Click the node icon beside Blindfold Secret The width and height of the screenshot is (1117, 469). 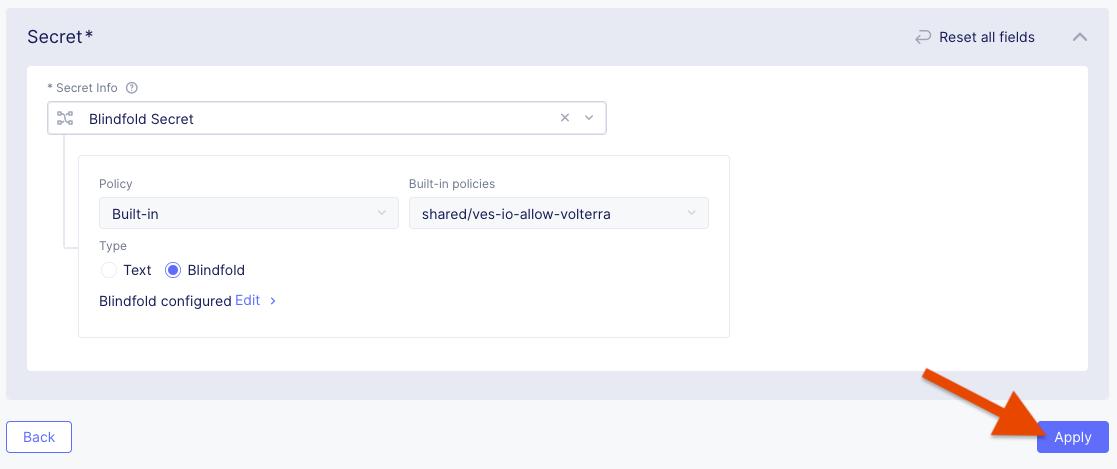tap(65, 118)
